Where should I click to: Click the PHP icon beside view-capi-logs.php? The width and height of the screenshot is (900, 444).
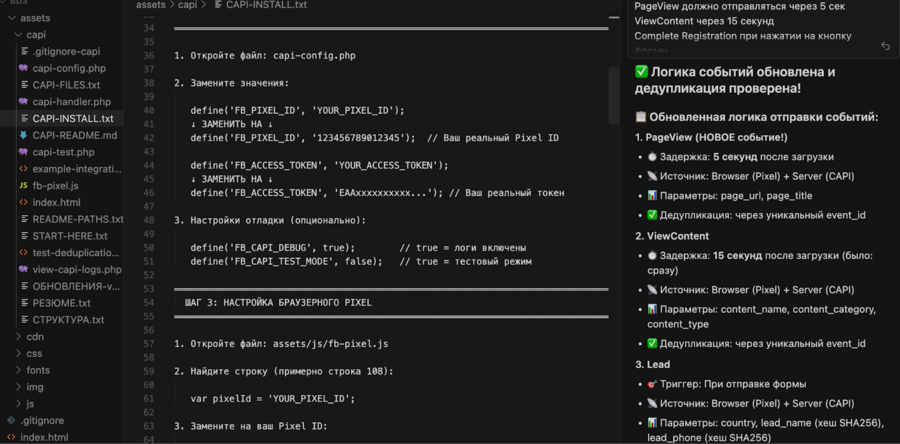point(23,270)
